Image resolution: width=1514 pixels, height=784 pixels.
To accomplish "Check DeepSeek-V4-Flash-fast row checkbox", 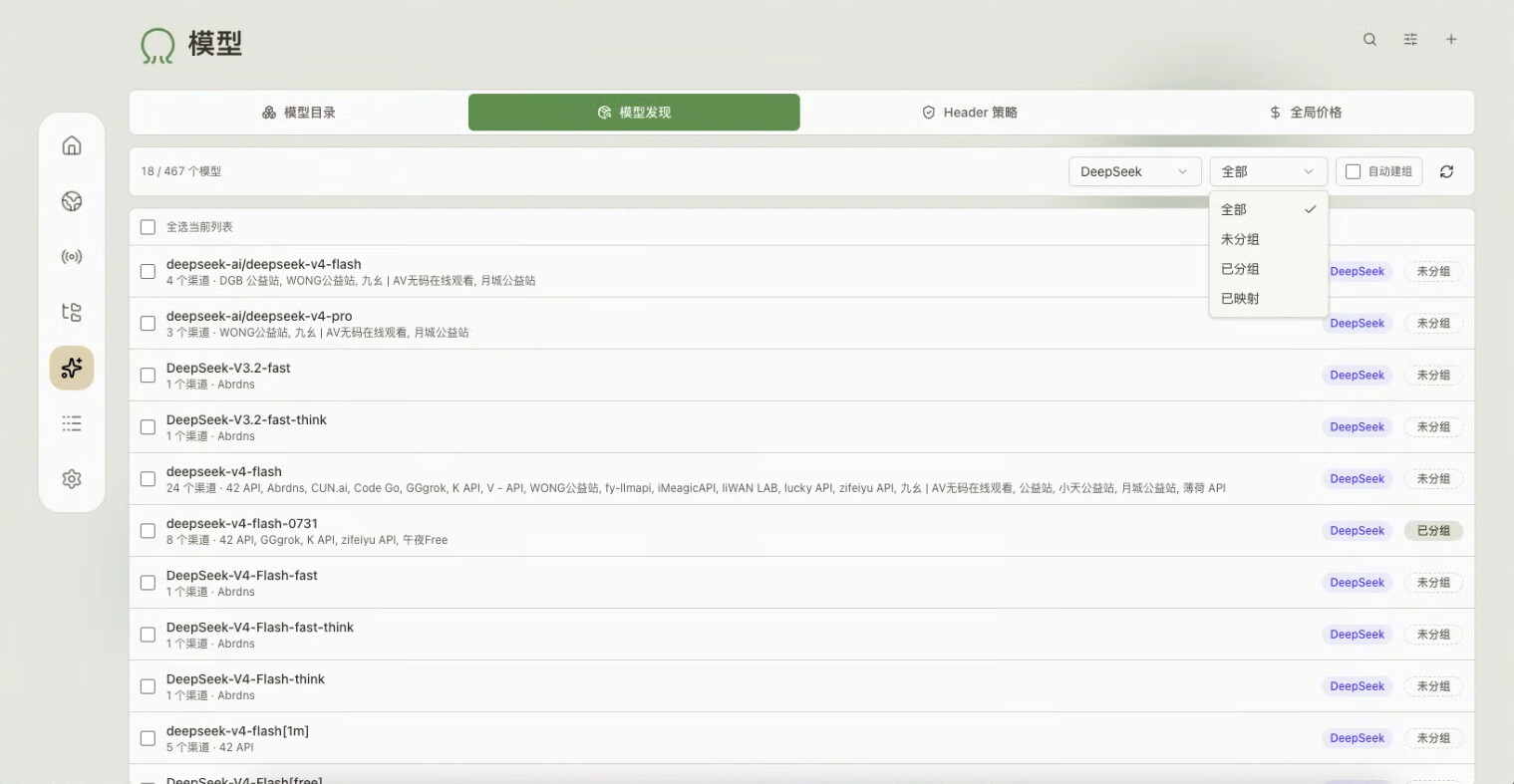I will coord(148,582).
